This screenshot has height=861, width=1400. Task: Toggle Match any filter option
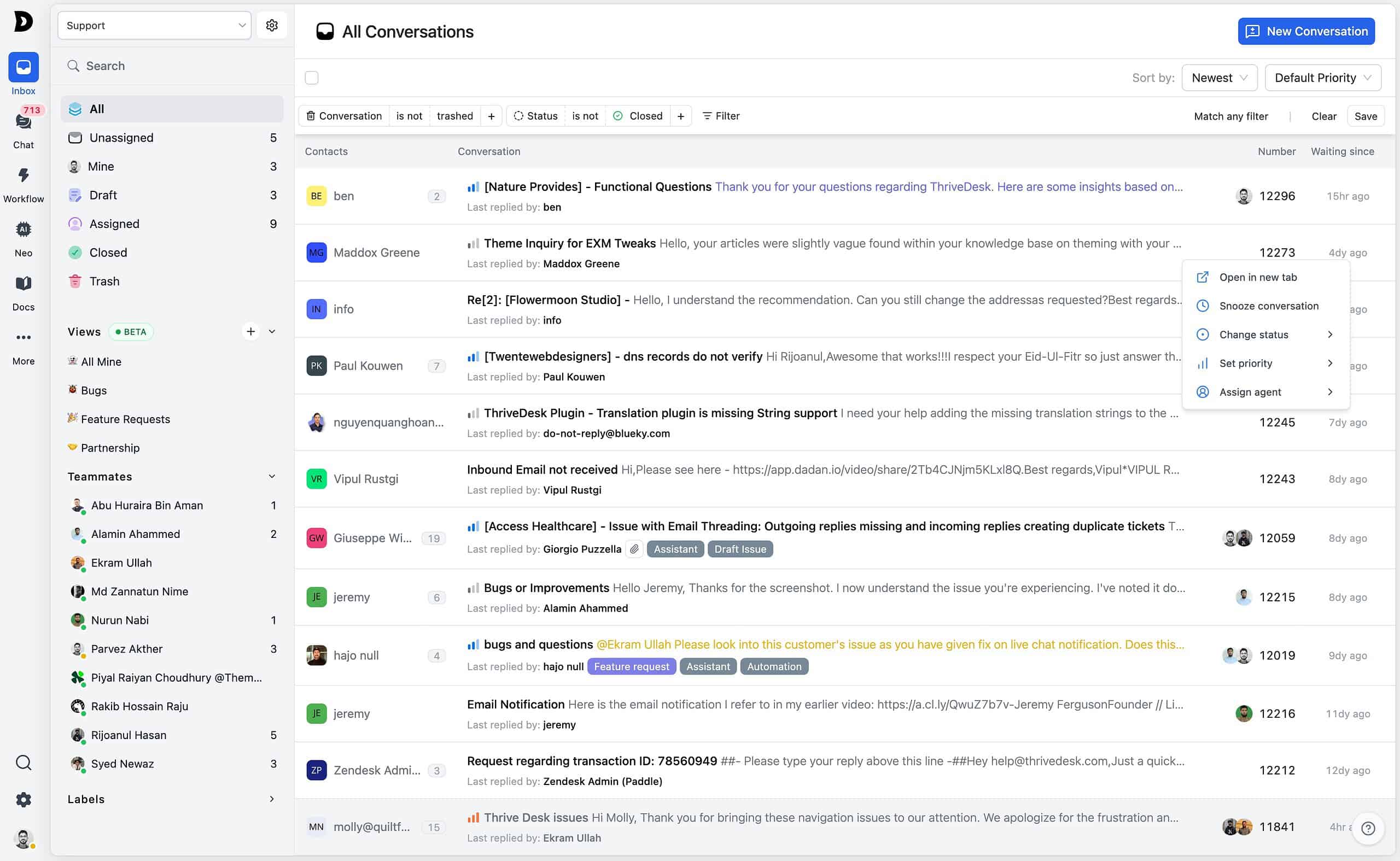[x=1230, y=116]
